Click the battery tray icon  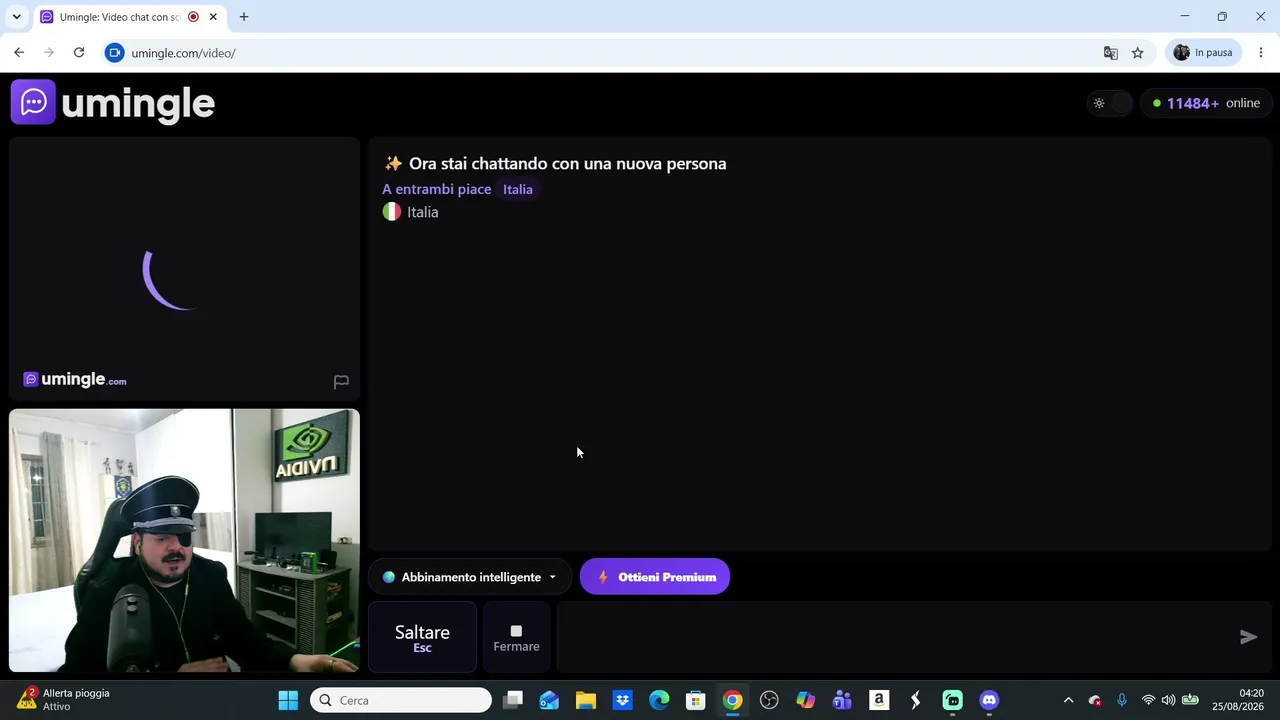[x=1190, y=700]
